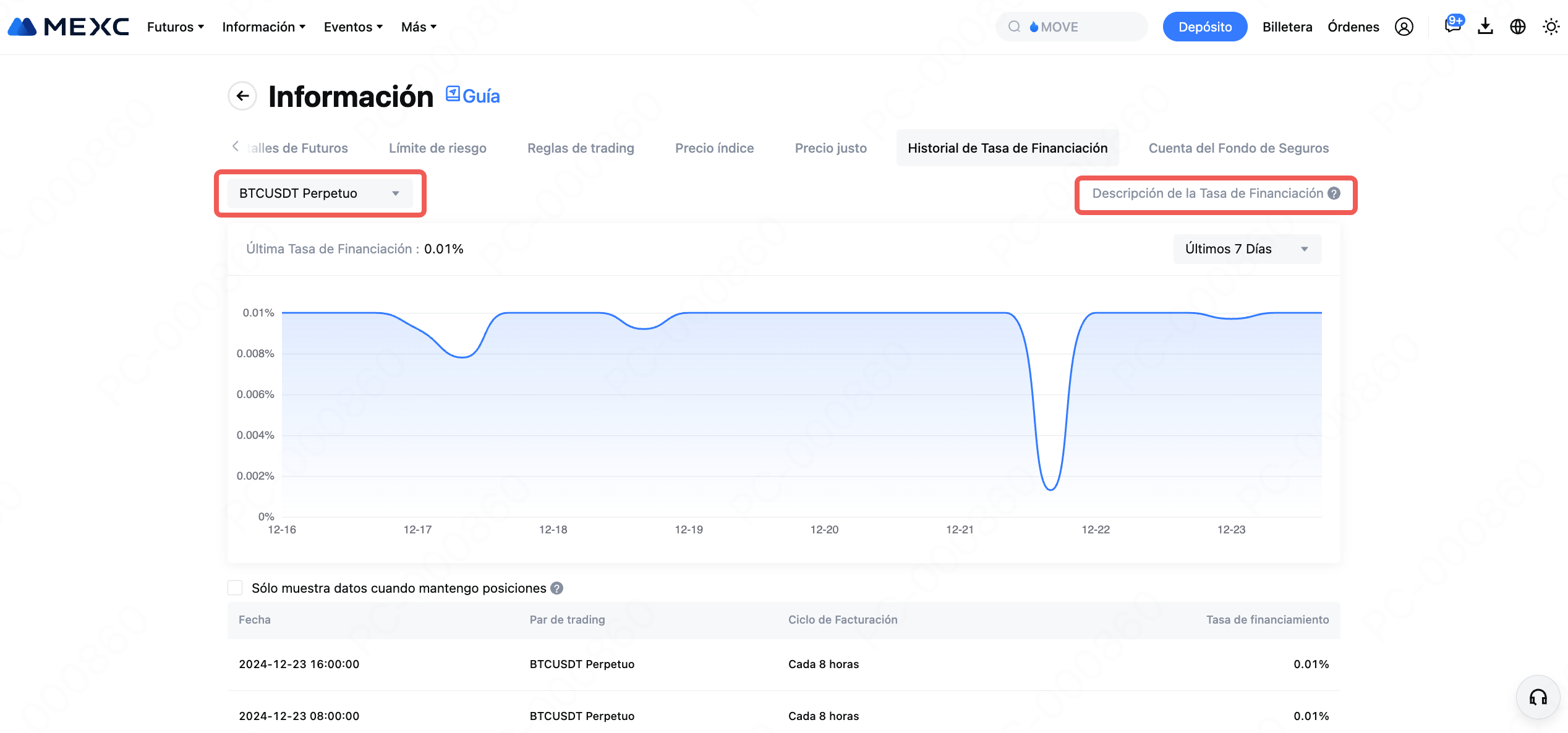The image size is (1568, 733).
Task: Click the MEXC logo
Action: [x=68, y=27]
